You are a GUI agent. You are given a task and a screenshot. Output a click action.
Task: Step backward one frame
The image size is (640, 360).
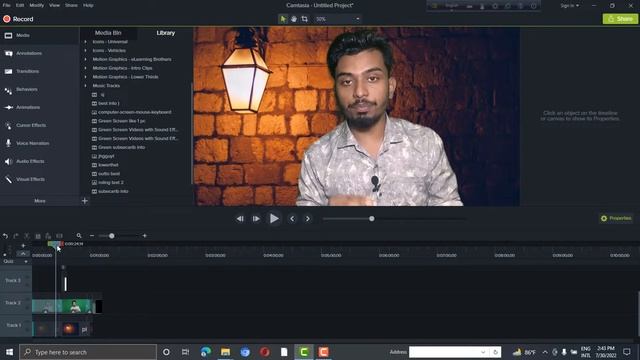(x=240, y=219)
